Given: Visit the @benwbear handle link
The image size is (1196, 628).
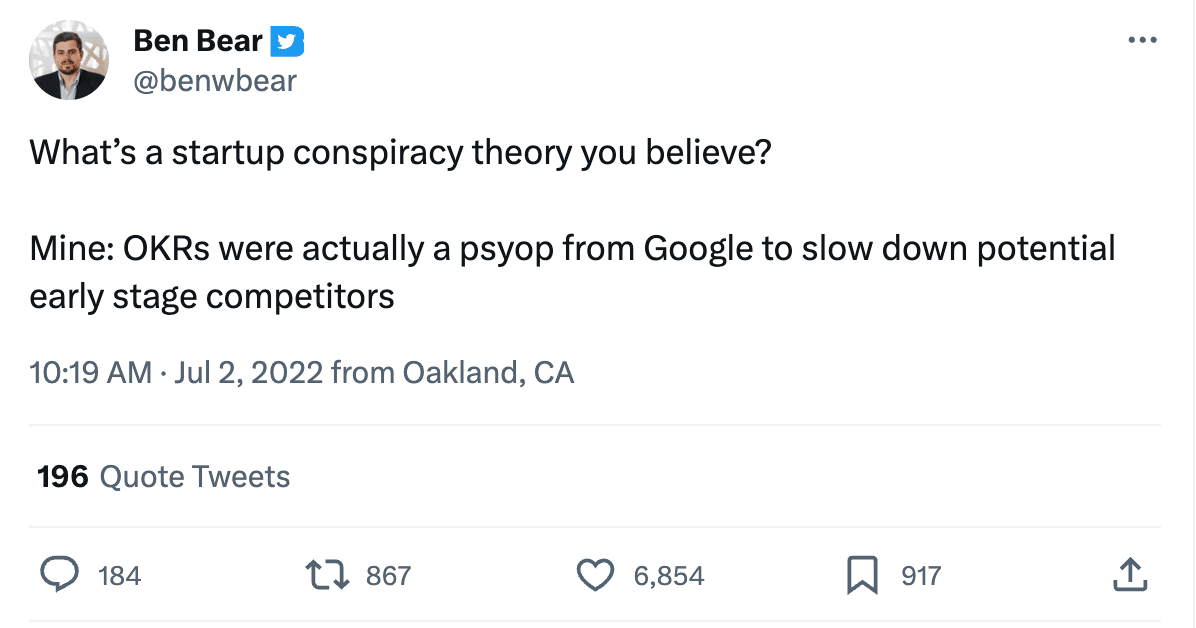Looking at the screenshot, I should coord(215,80).
